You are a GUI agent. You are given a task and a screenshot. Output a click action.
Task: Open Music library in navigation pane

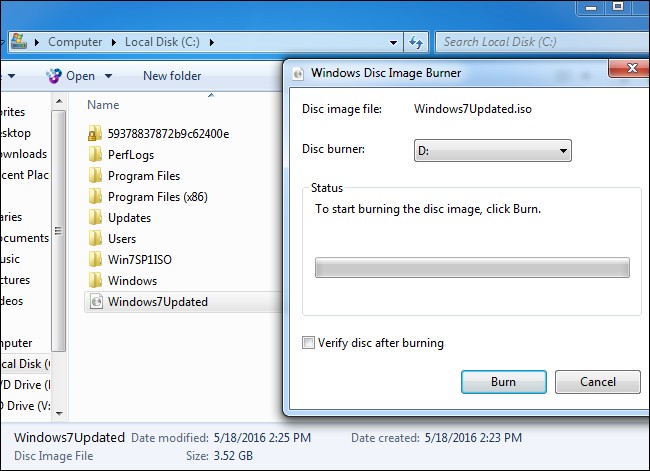coord(10,259)
